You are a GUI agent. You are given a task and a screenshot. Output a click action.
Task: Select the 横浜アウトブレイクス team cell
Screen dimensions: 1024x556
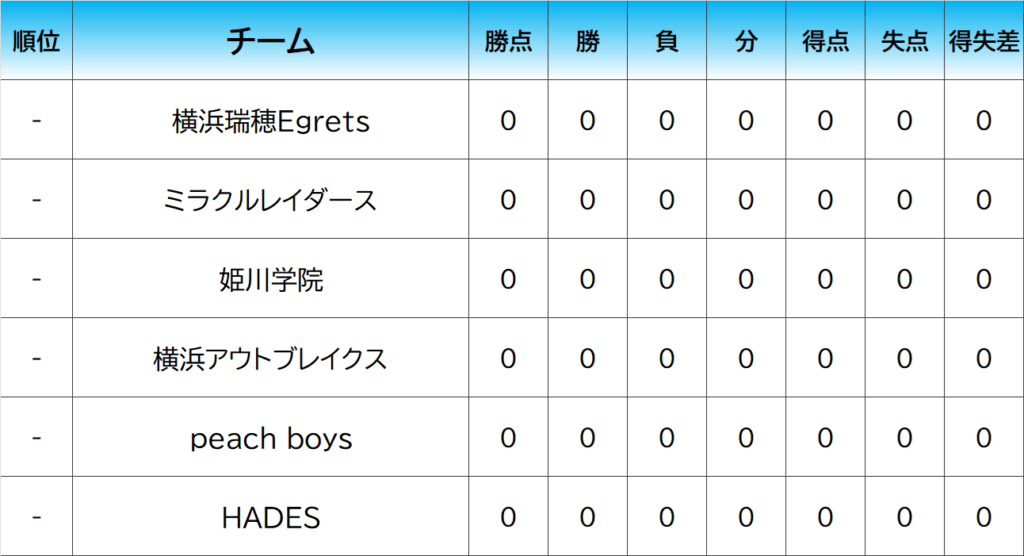[x=271, y=359]
